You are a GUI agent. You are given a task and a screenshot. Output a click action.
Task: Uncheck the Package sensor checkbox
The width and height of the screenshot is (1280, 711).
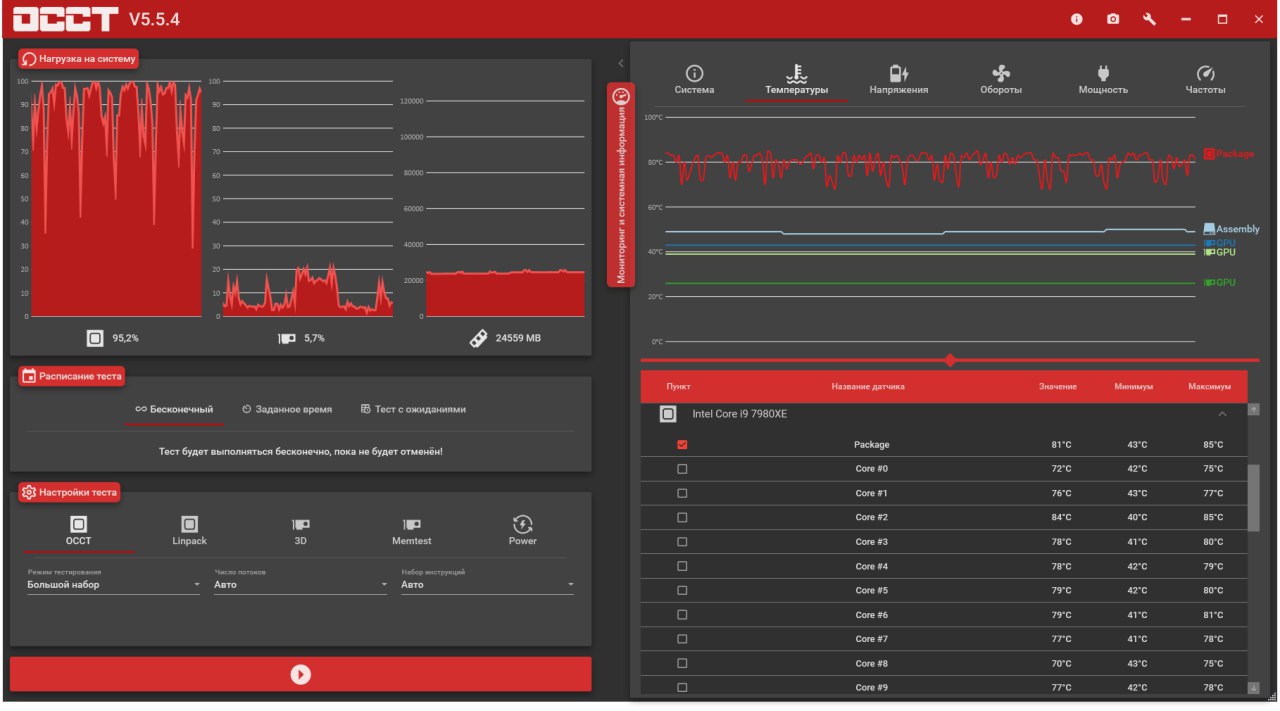tap(682, 445)
